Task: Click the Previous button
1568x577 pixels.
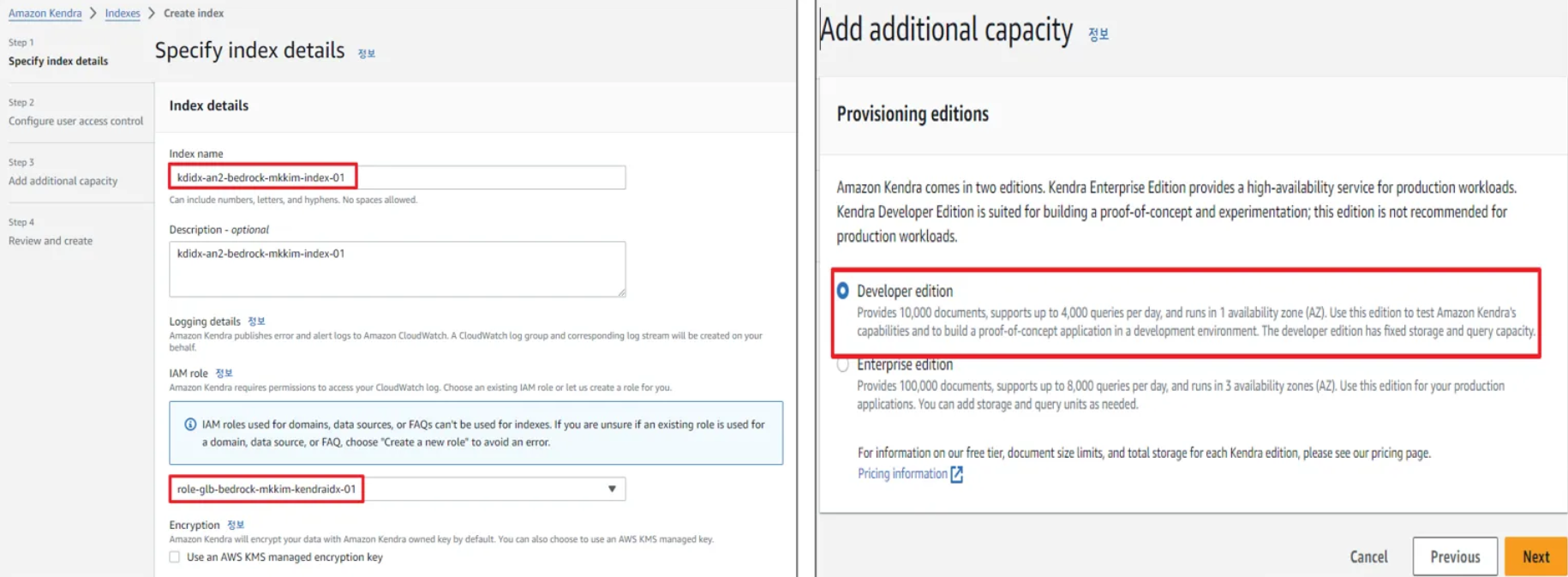Action: point(1455,556)
